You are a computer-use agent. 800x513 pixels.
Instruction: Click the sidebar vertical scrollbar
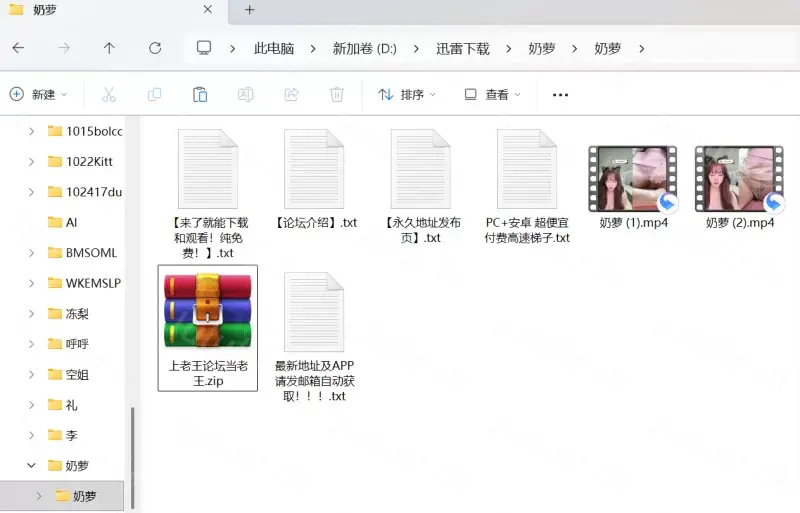click(x=132, y=457)
